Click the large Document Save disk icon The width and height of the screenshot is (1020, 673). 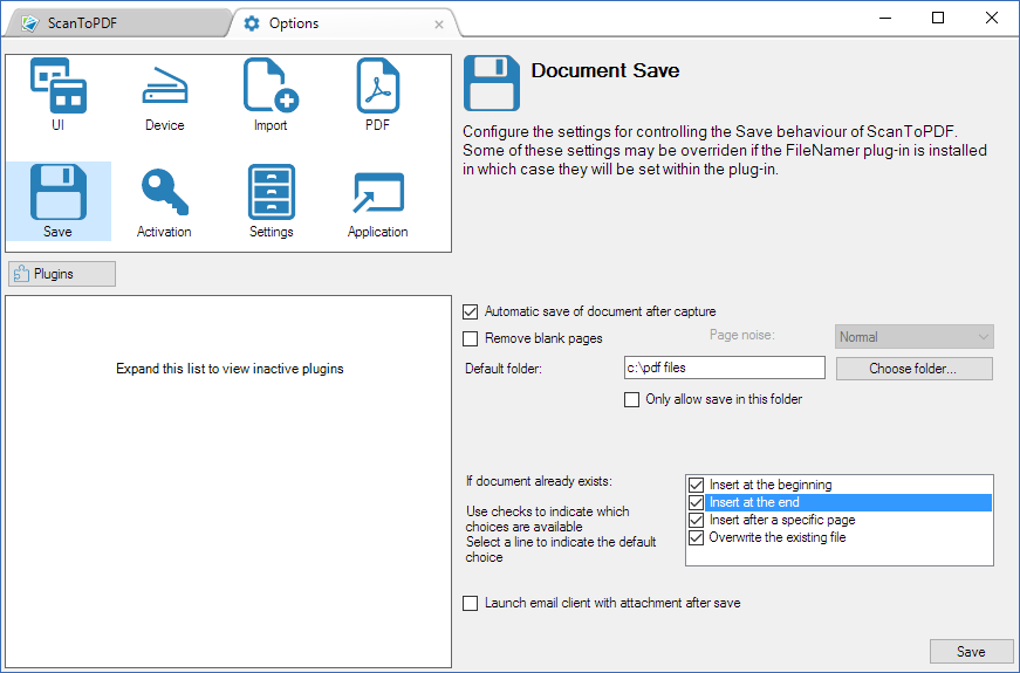click(x=491, y=83)
